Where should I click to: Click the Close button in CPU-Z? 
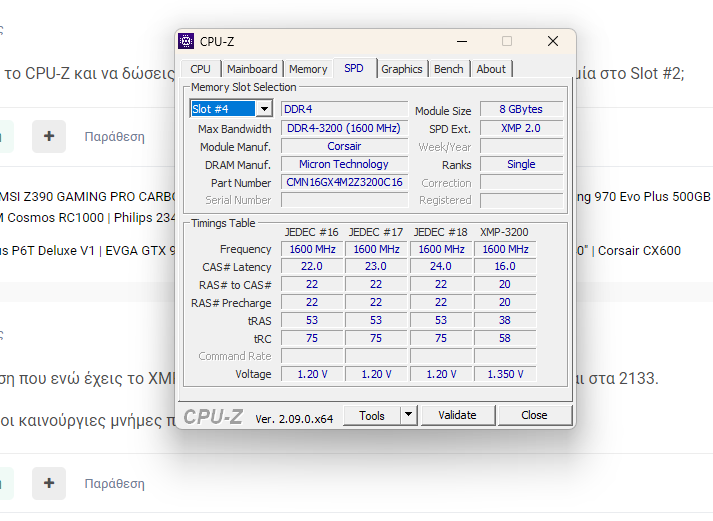click(534, 415)
